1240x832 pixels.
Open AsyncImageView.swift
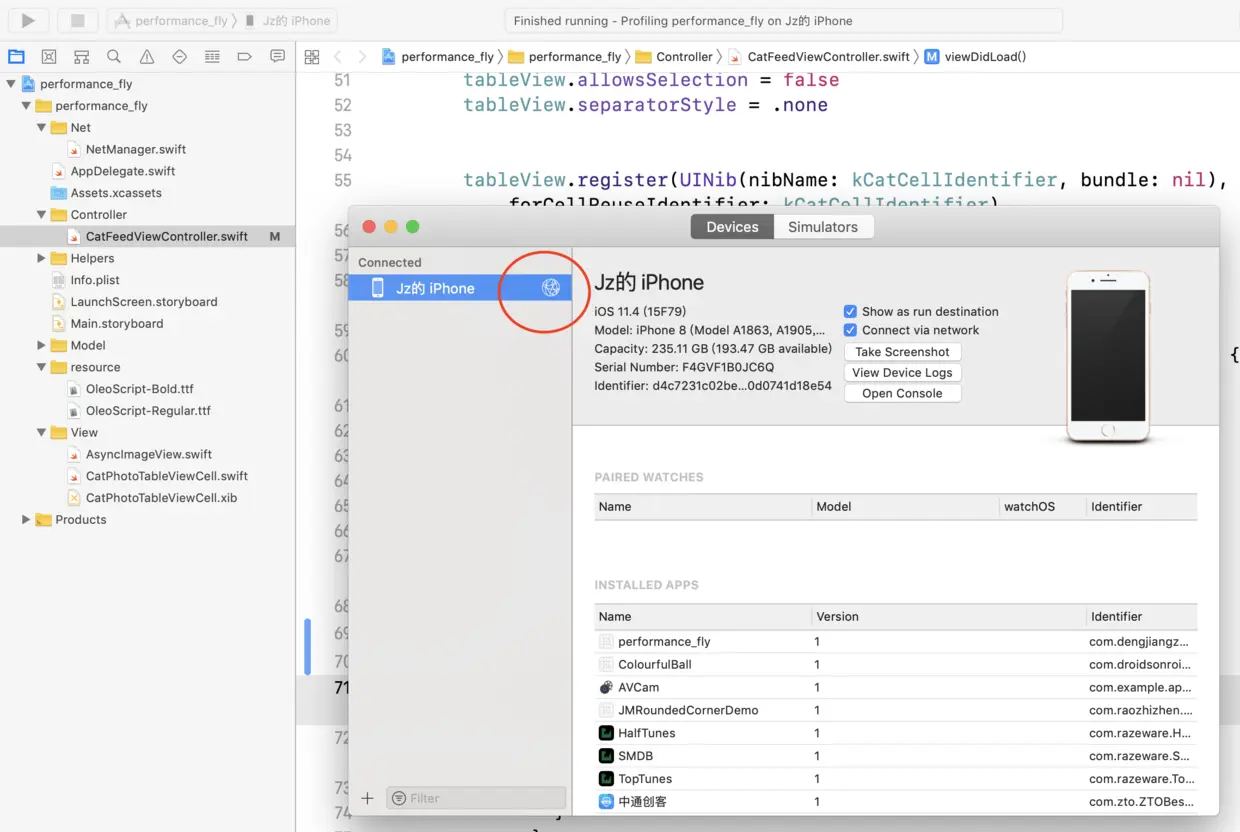pyautogui.click(x=148, y=454)
